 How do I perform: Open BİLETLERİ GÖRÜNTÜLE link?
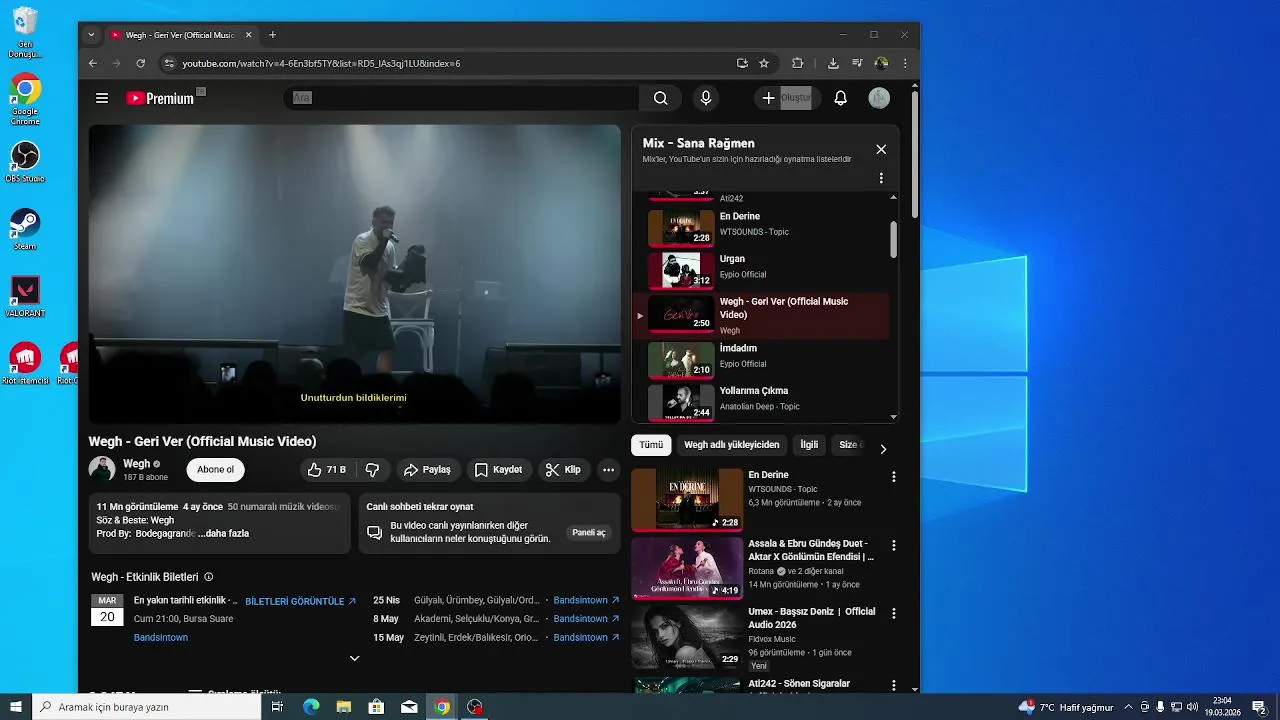click(300, 602)
